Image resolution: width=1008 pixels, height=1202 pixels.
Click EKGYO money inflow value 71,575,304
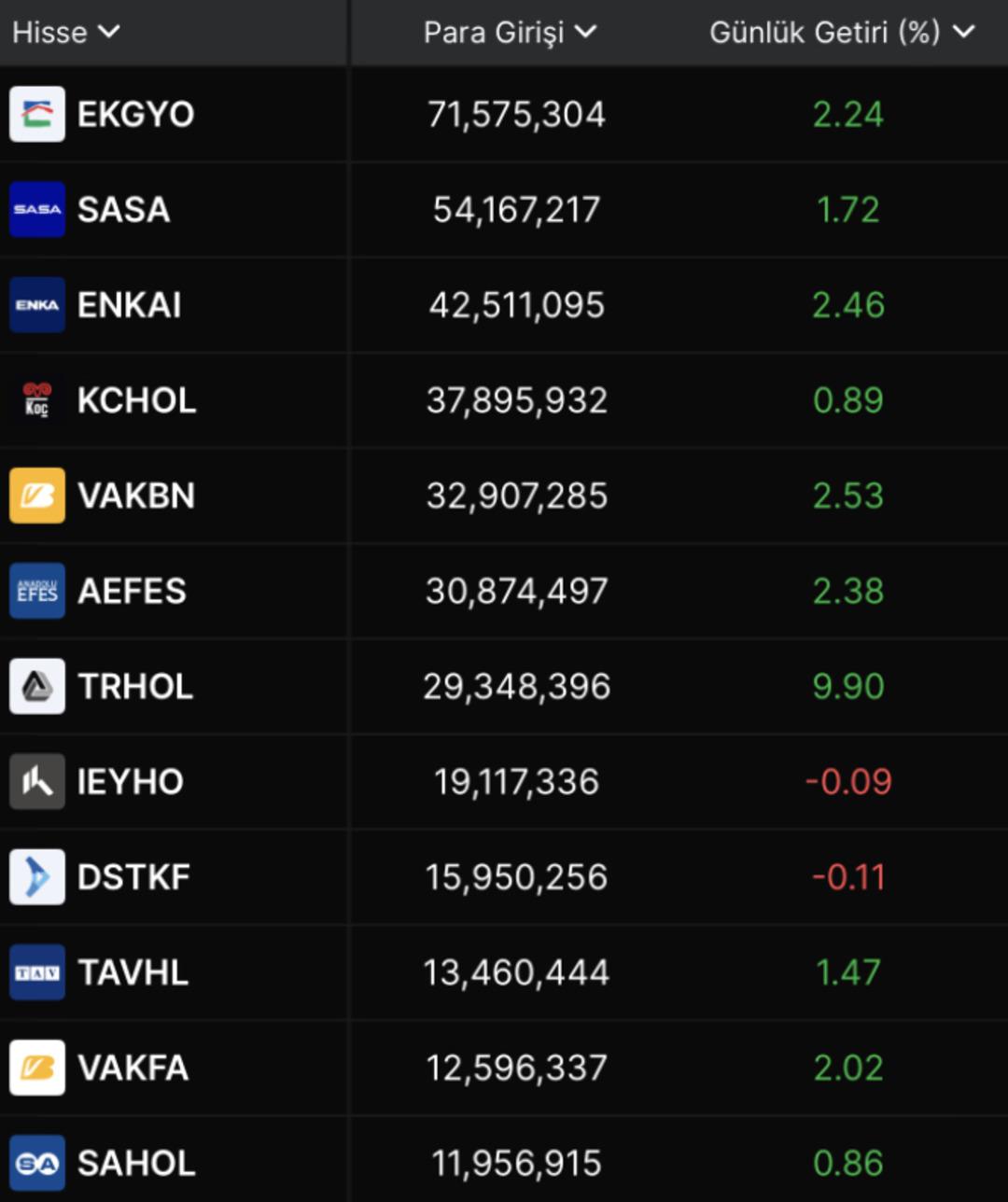tap(516, 114)
